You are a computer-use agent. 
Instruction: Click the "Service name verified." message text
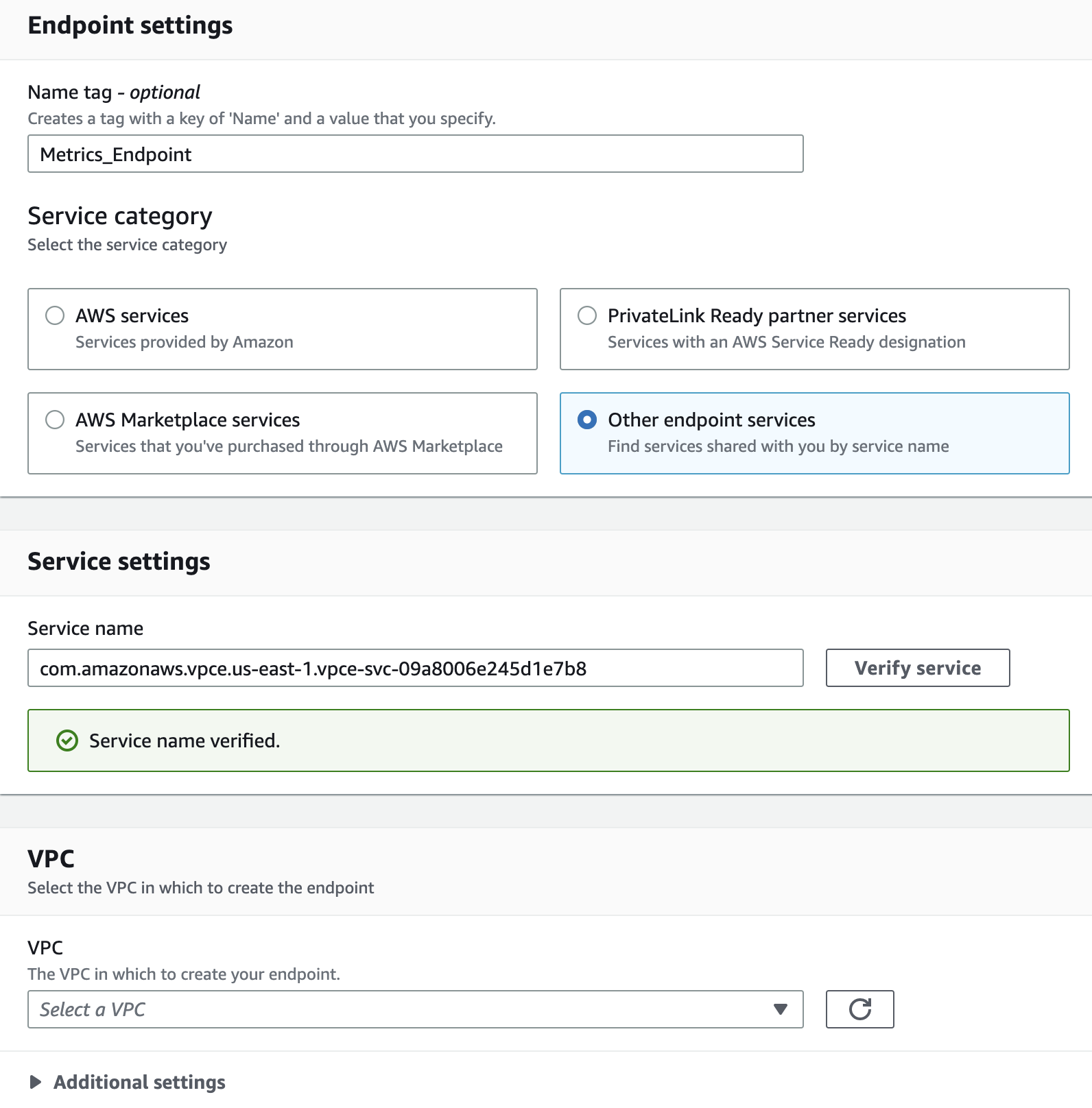[185, 740]
